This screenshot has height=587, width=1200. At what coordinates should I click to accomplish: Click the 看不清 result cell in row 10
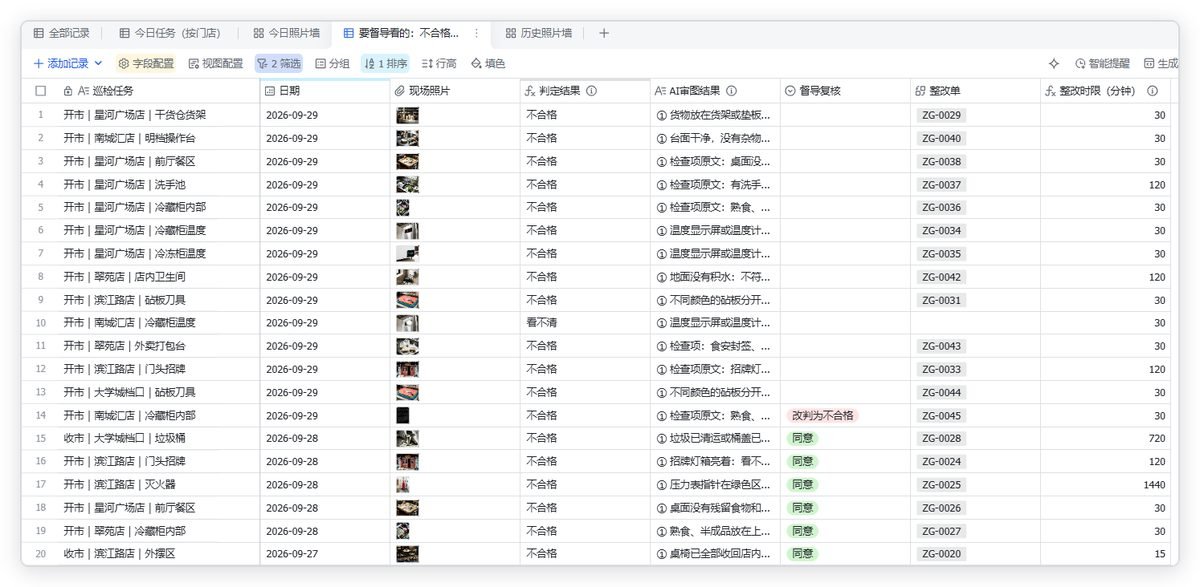pos(585,323)
